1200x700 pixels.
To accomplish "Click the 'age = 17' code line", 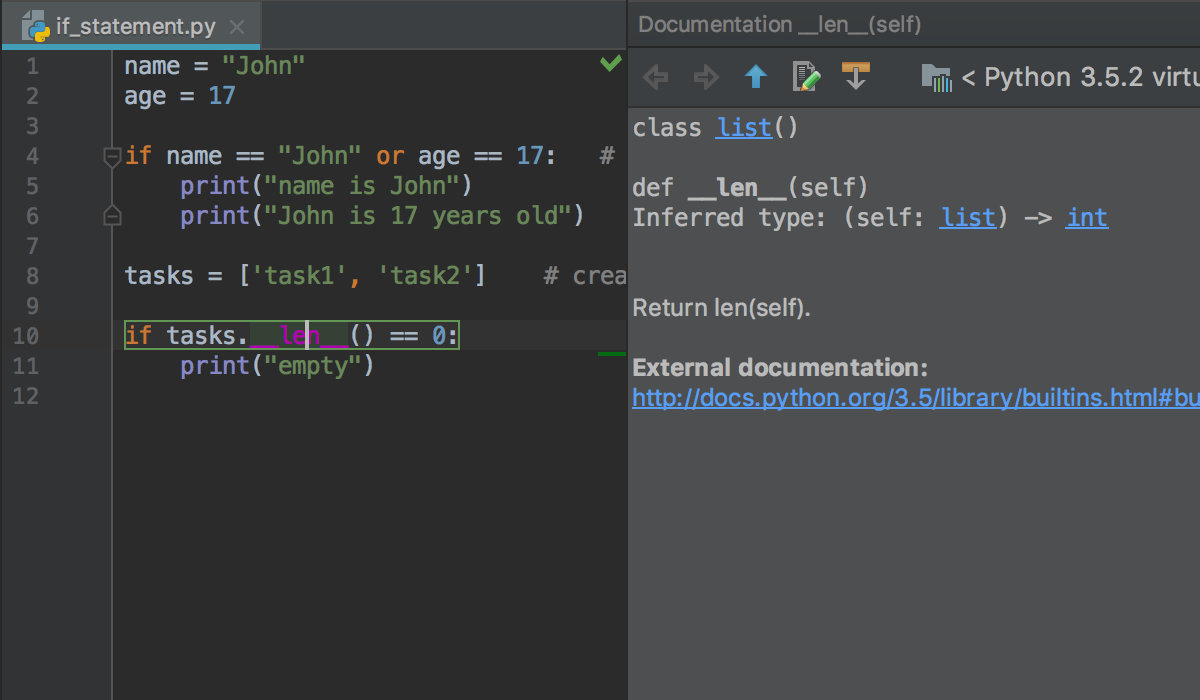I will pyautogui.click(x=180, y=96).
